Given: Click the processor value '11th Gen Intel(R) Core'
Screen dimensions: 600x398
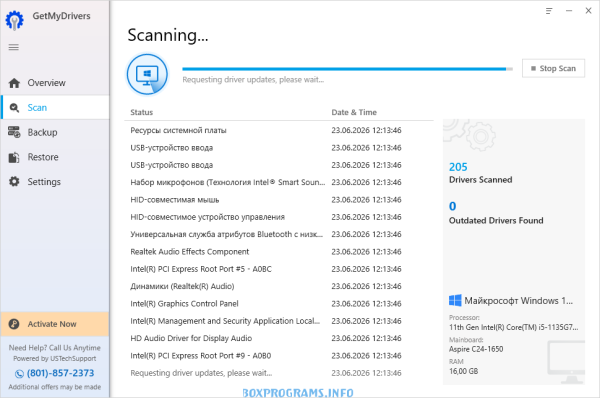Looking at the screenshot, I should click(x=514, y=328).
